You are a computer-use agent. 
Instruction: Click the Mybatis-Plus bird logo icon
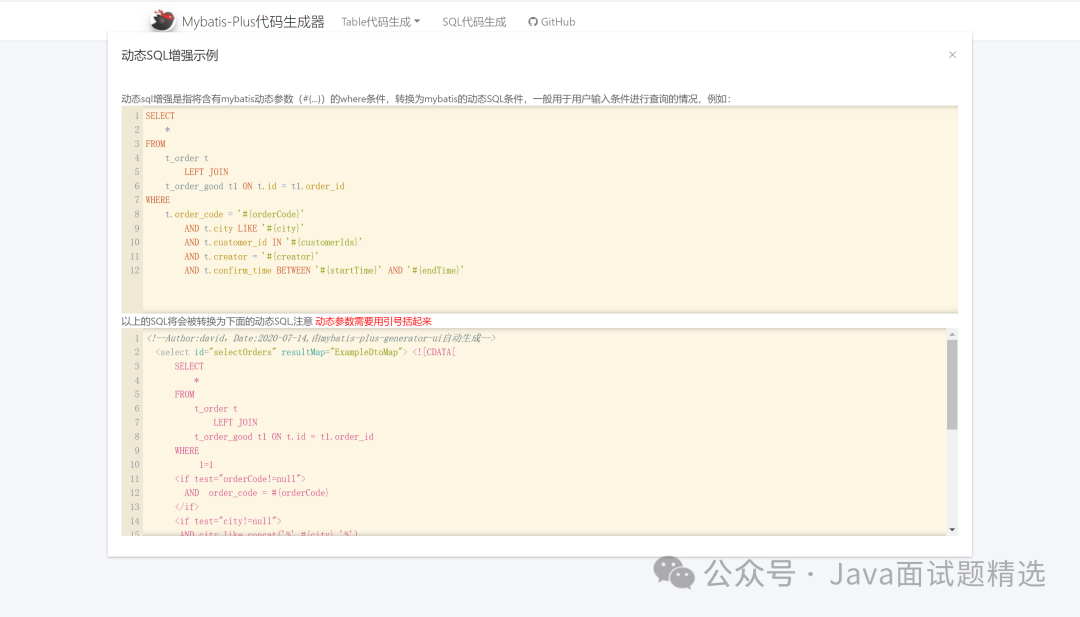click(x=162, y=19)
